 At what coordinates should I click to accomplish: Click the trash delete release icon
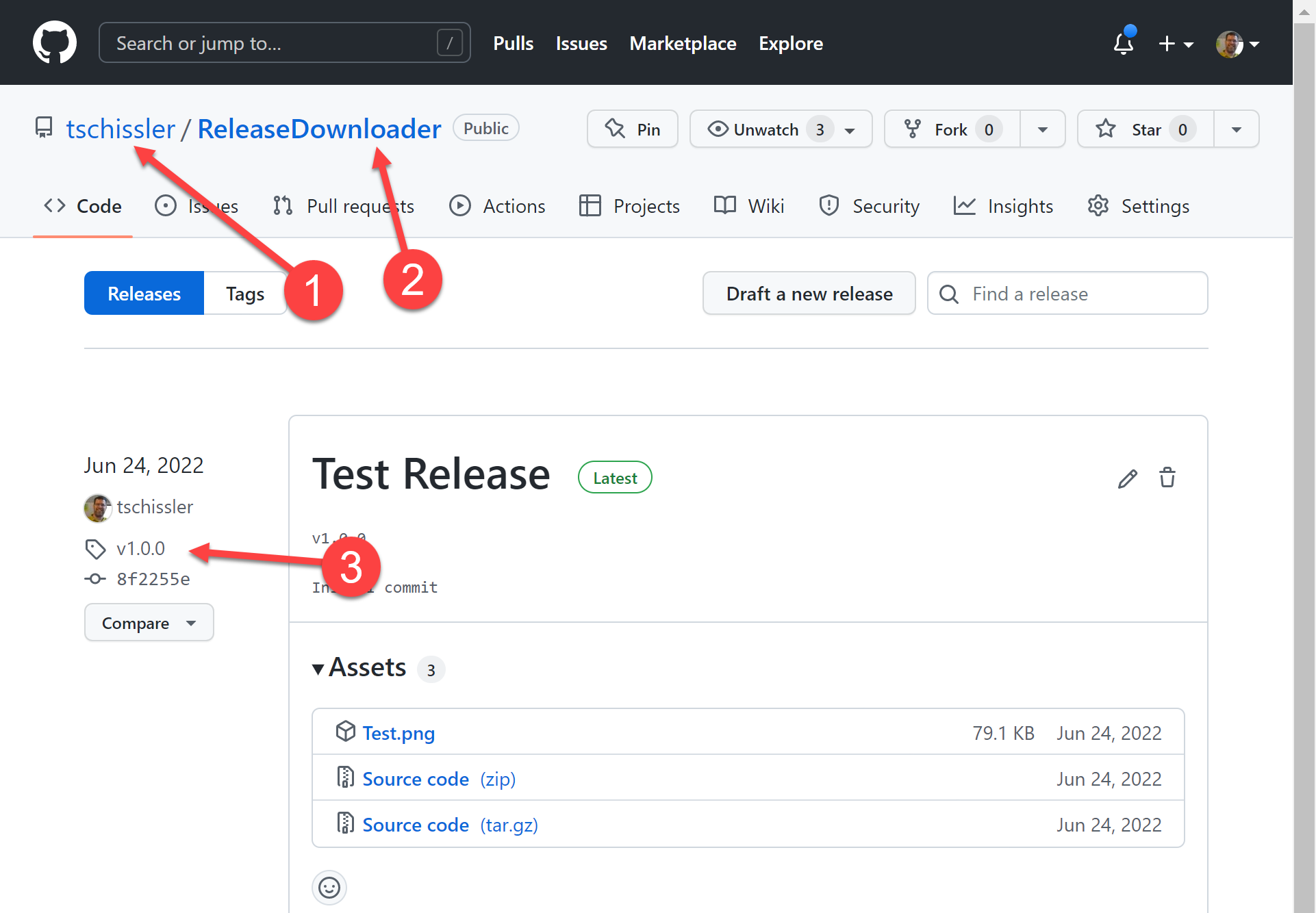1167,477
